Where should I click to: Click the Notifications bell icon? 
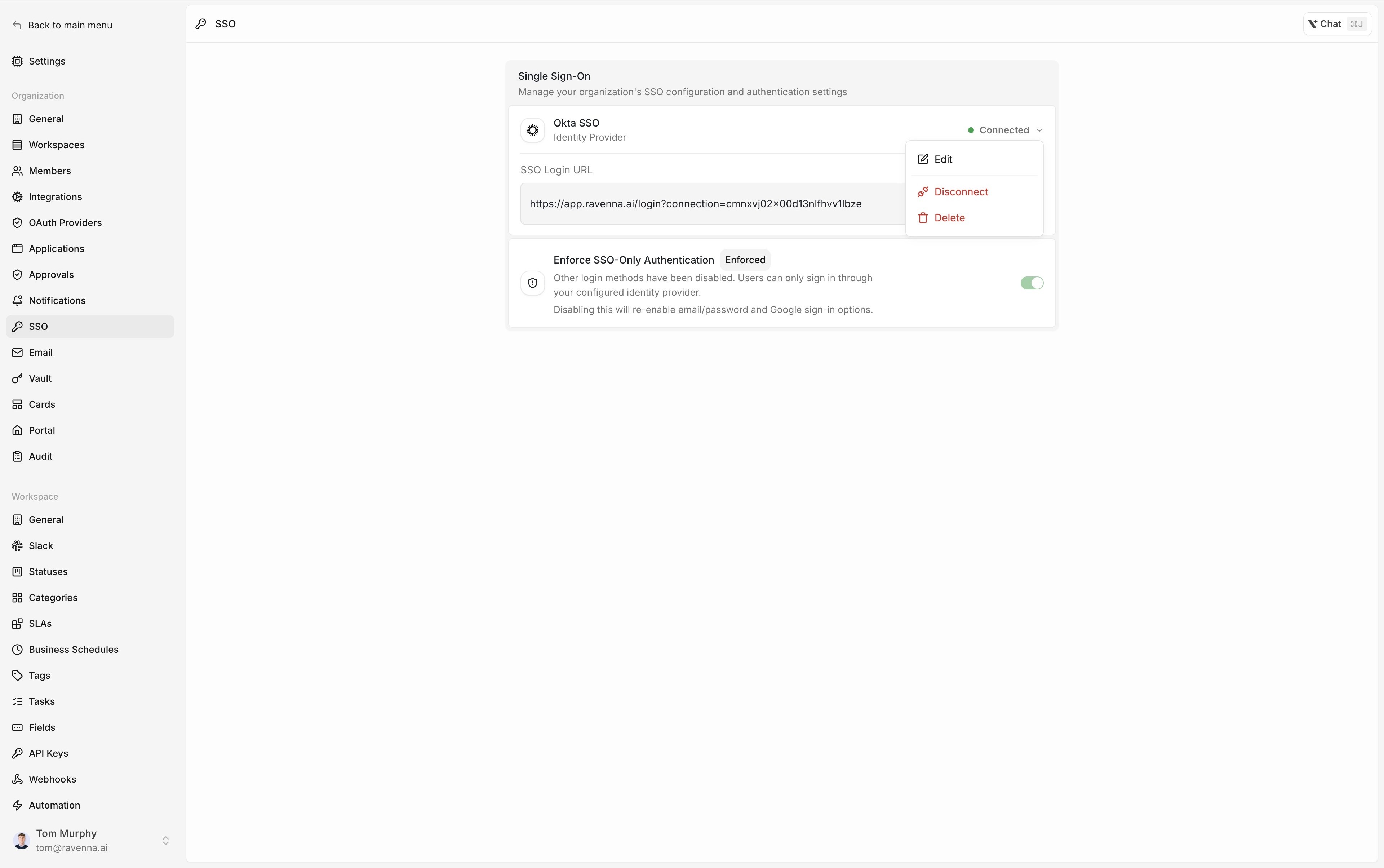(x=17, y=300)
